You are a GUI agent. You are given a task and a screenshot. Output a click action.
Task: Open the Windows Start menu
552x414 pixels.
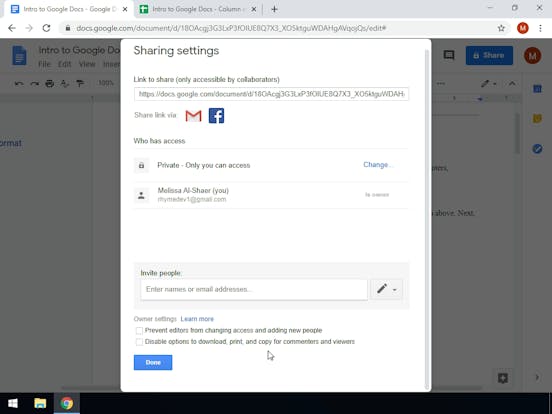(13, 403)
